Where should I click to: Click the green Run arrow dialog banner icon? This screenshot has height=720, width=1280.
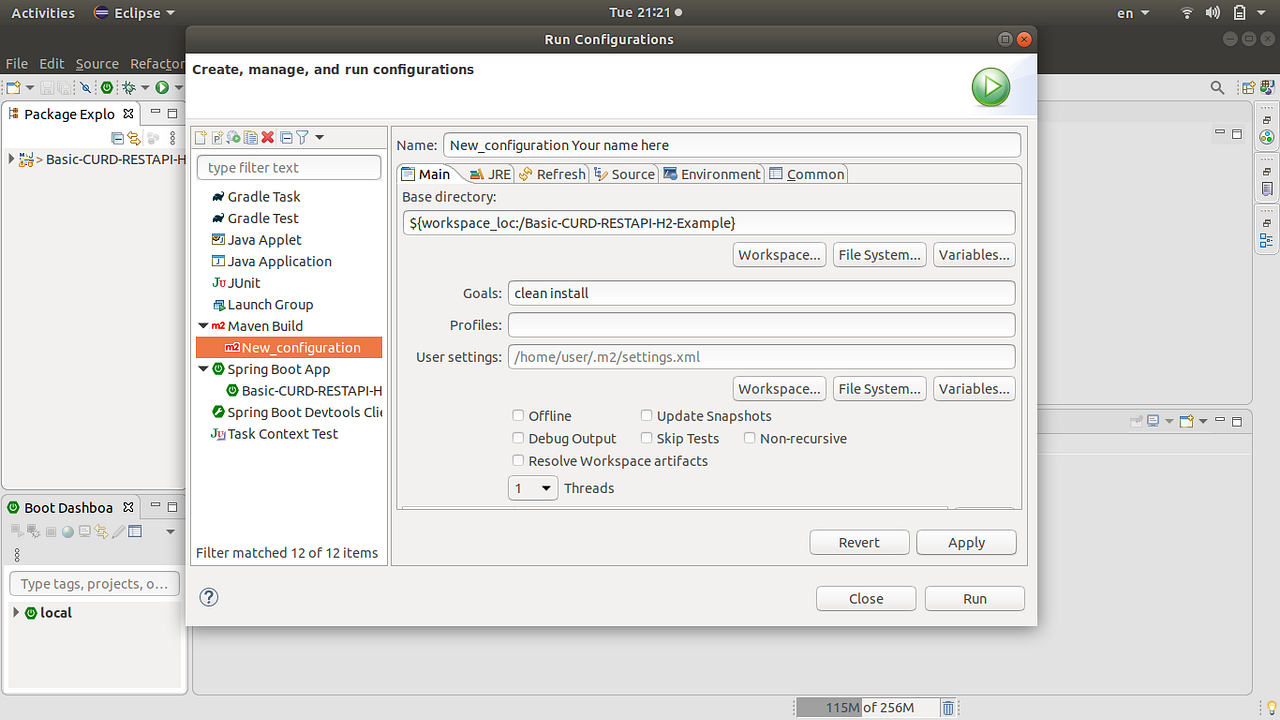[991, 88]
